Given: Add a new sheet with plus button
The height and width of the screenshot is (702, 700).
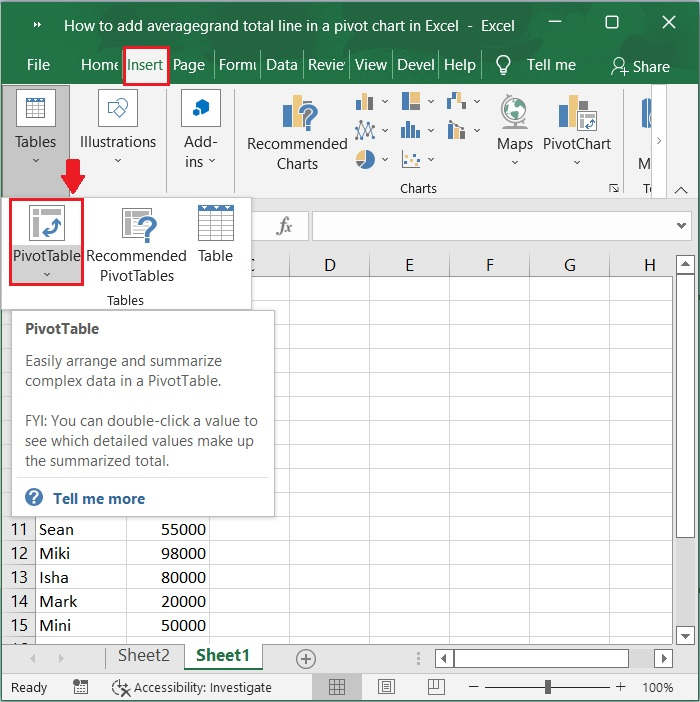Looking at the screenshot, I should (x=306, y=659).
